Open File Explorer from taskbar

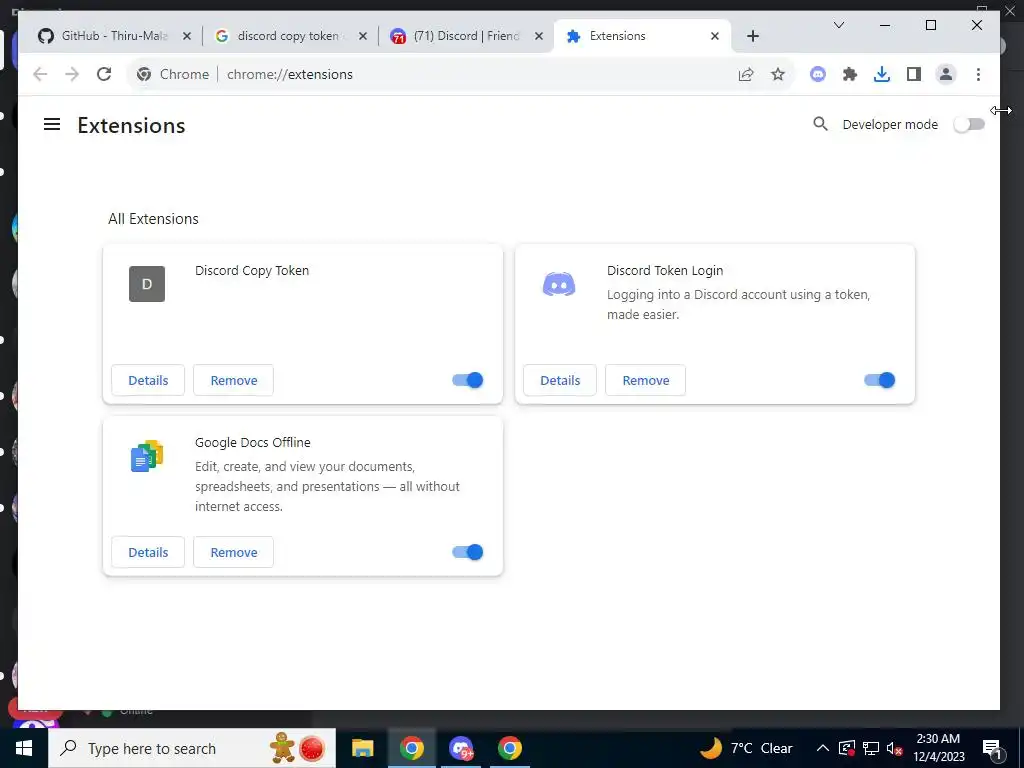point(362,748)
